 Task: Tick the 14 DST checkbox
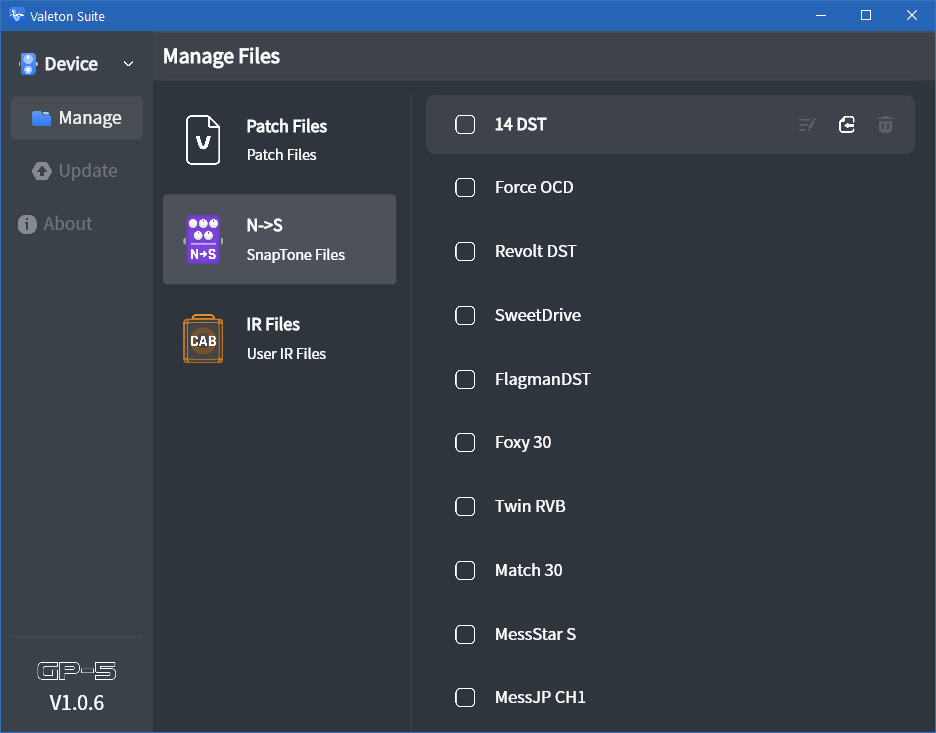(x=465, y=125)
